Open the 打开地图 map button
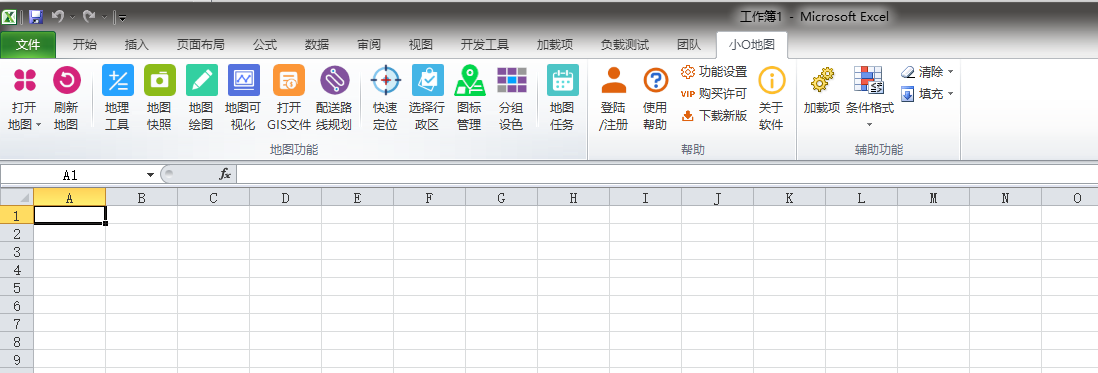 coord(25,98)
